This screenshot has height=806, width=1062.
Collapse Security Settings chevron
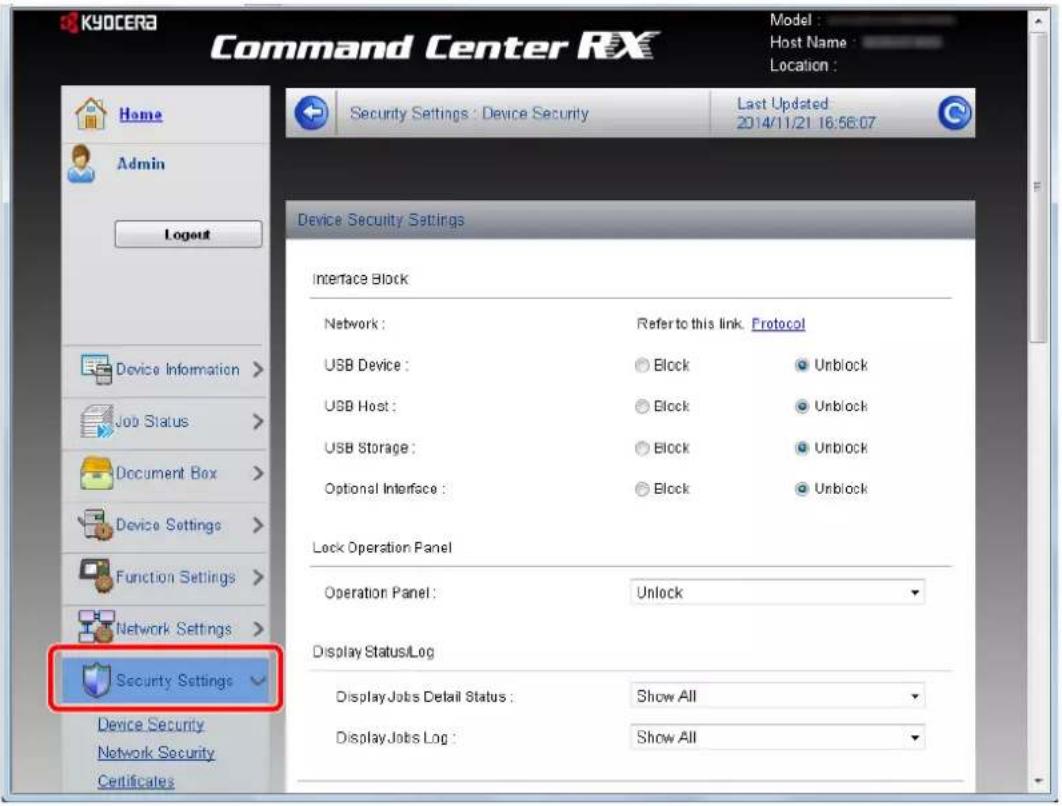coord(257,681)
